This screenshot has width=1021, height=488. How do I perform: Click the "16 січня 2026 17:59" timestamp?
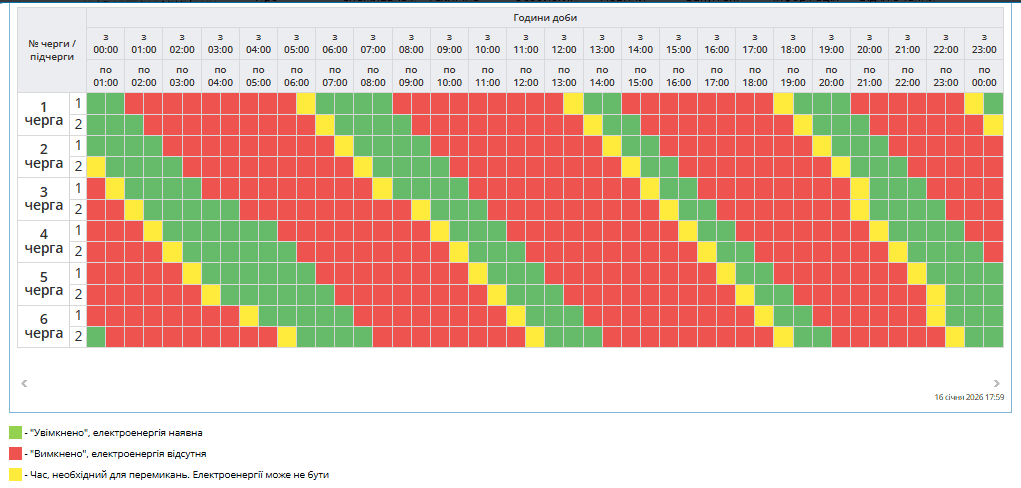pyautogui.click(x=969, y=397)
